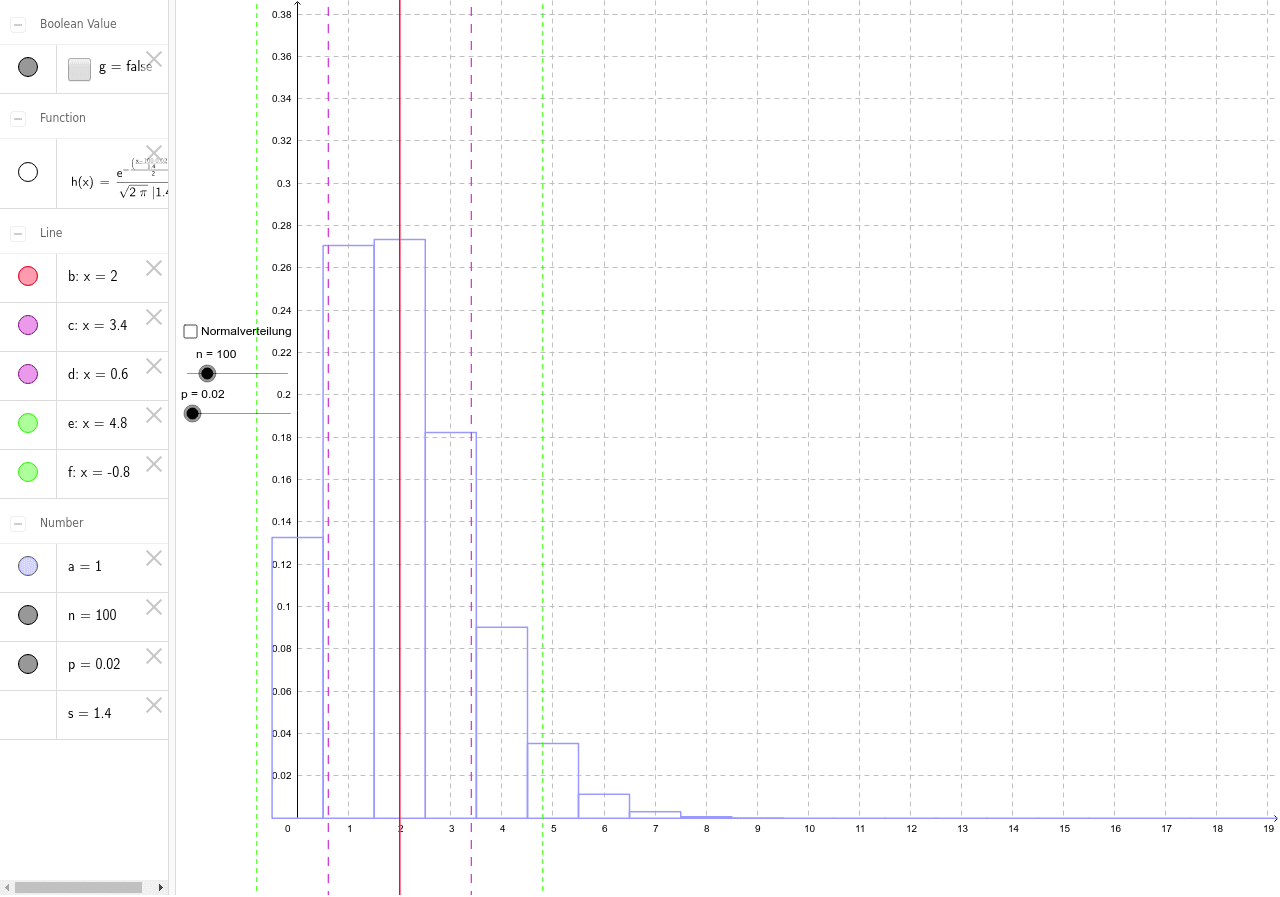The width and height of the screenshot is (1280, 897).
Task: Toggle visibility of line c: x = 3.4
Action: click(x=28, y=325)
